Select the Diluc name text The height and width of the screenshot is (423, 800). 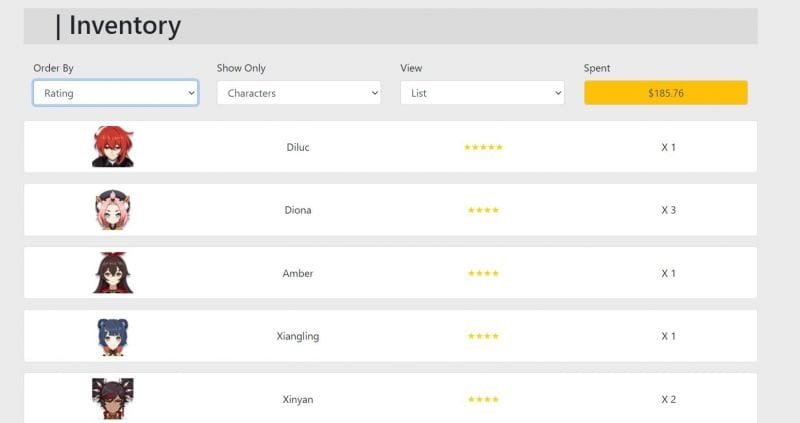click(298, 147)
